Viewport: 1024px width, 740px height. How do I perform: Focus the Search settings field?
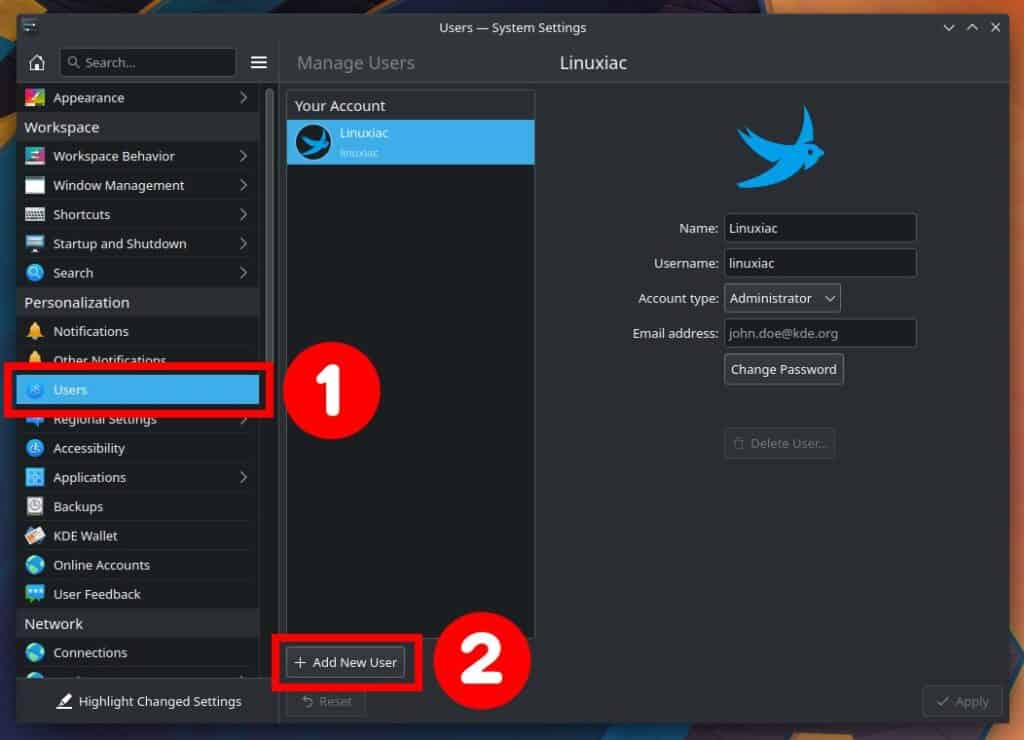click(148, 63)
